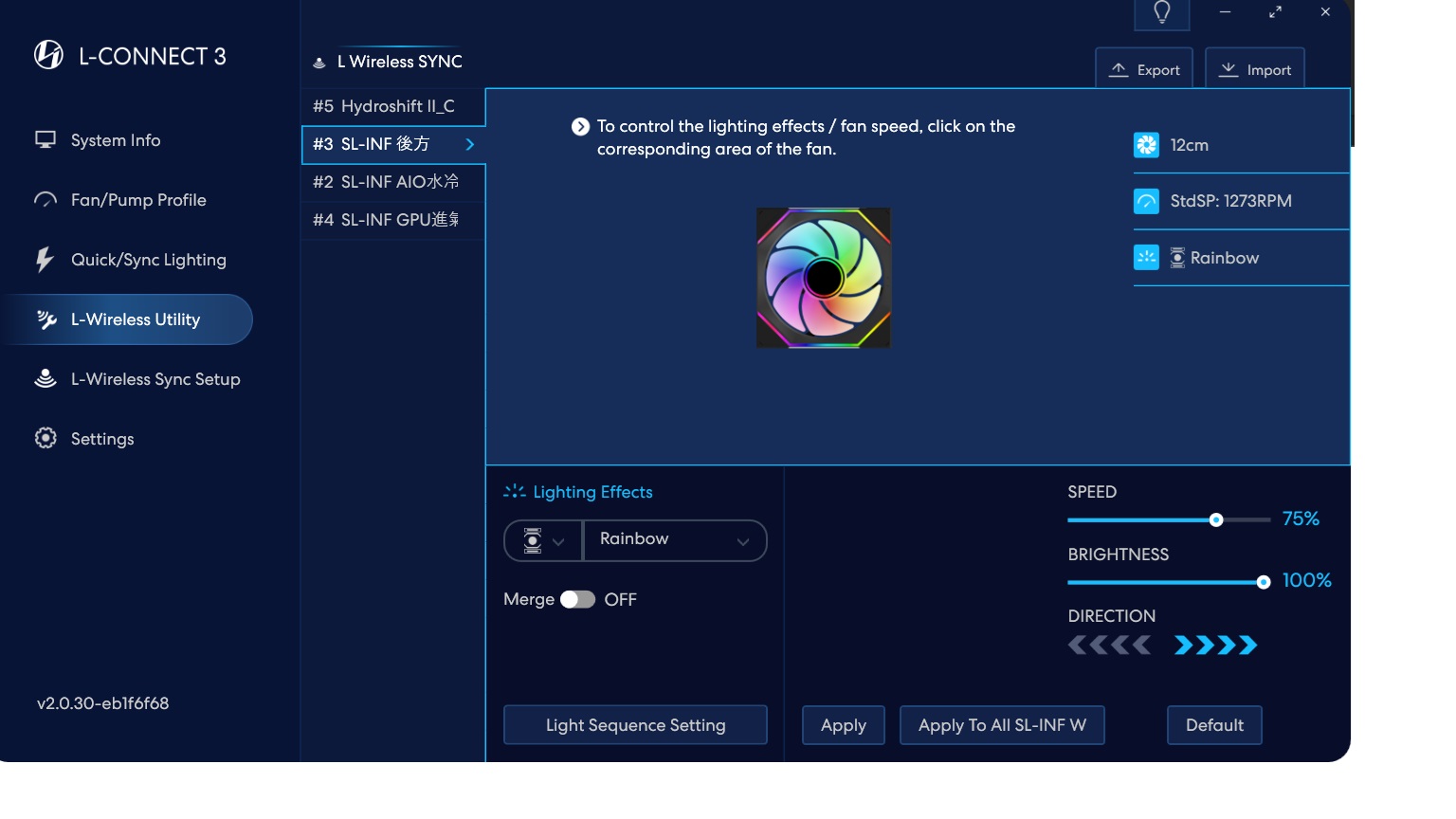1456x819 pixels.
Task: Click the rainbow fan preview image
Action: click(823, 278)
